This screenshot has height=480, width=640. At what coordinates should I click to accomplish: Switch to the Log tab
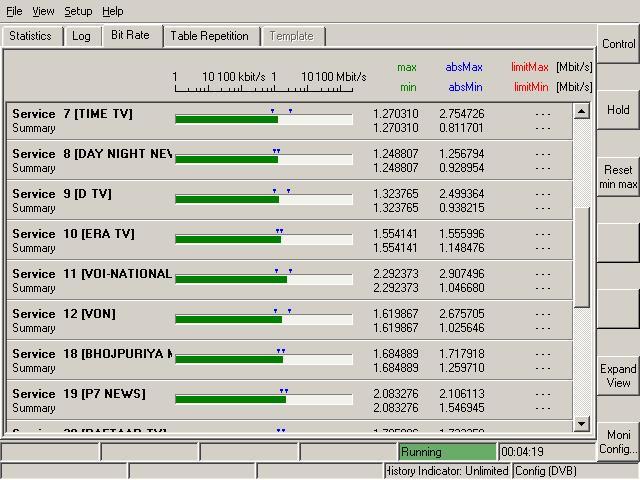(81, 36)
